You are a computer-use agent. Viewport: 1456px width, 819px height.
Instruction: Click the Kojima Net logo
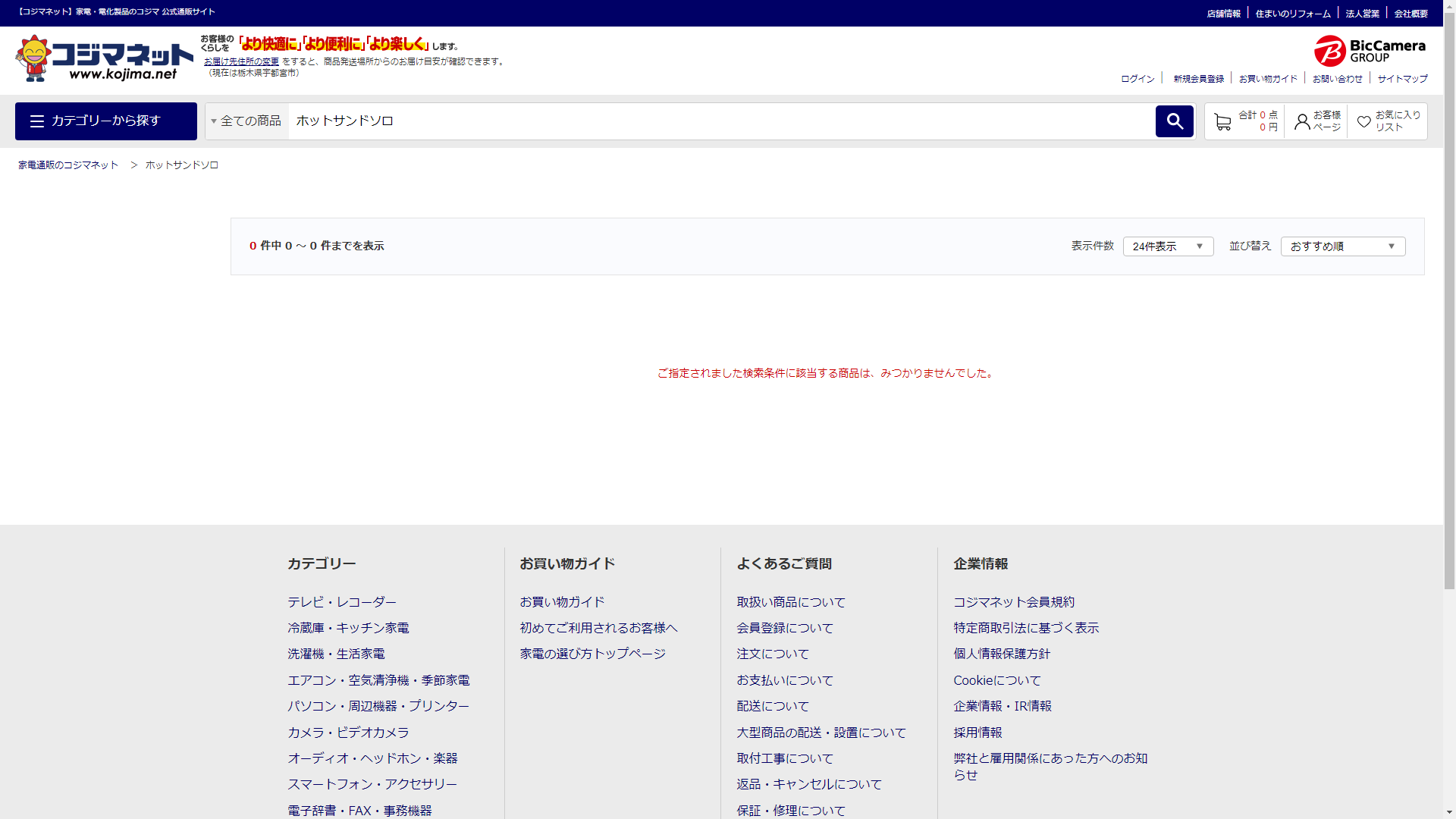(105, 59)
